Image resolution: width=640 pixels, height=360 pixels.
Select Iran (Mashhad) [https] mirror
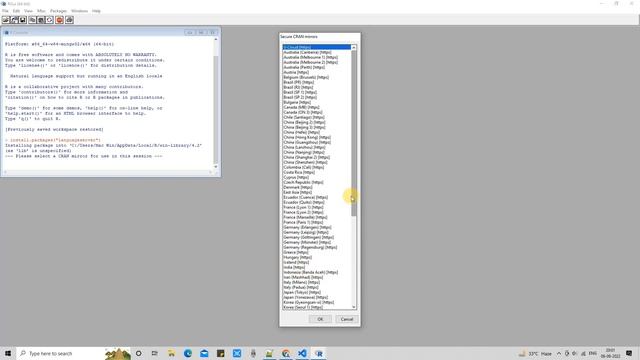pos(317,277)
